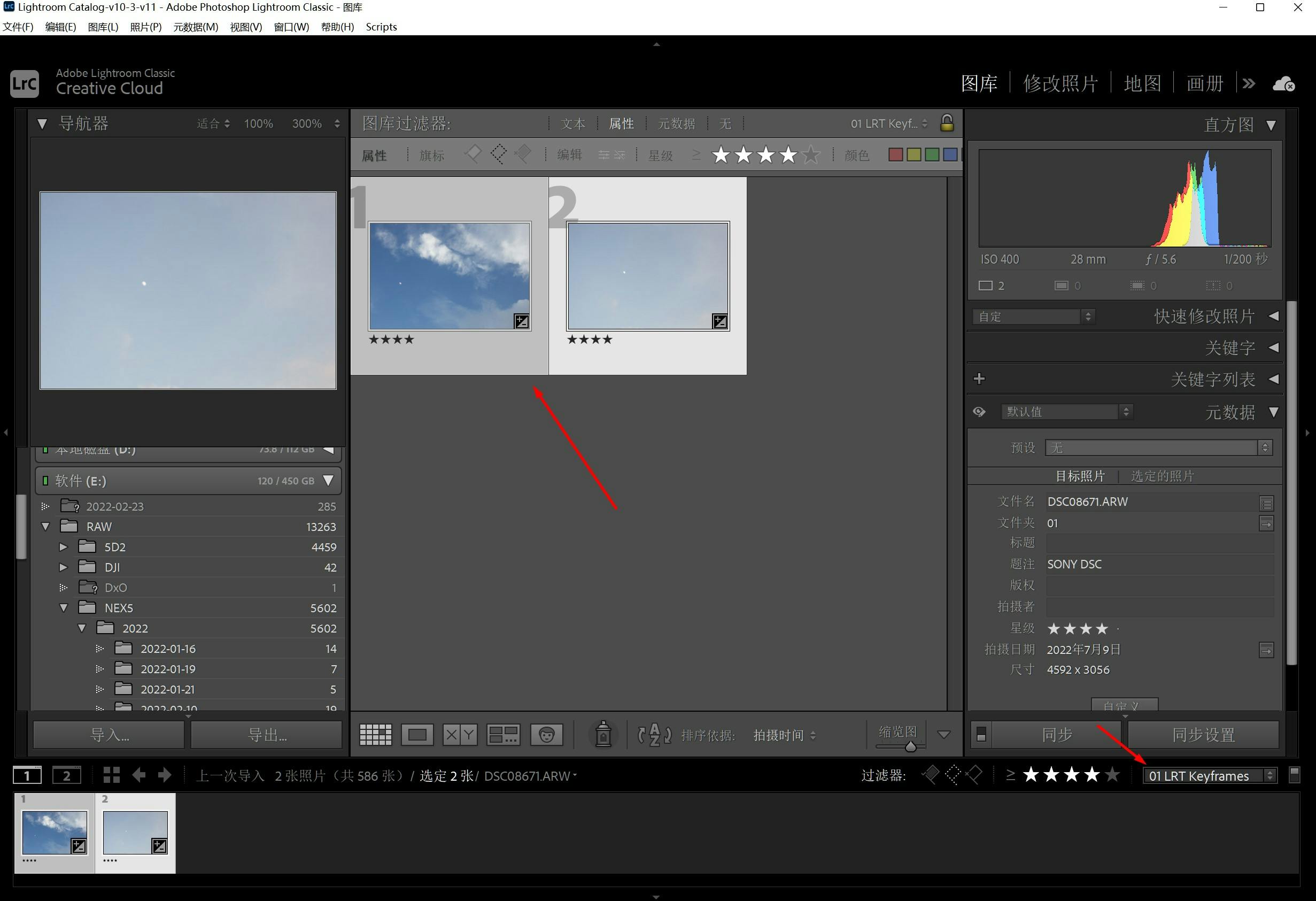Filter by rejected photos in library filter
The height and width of the screenshot is (901, 1316).
523,154
